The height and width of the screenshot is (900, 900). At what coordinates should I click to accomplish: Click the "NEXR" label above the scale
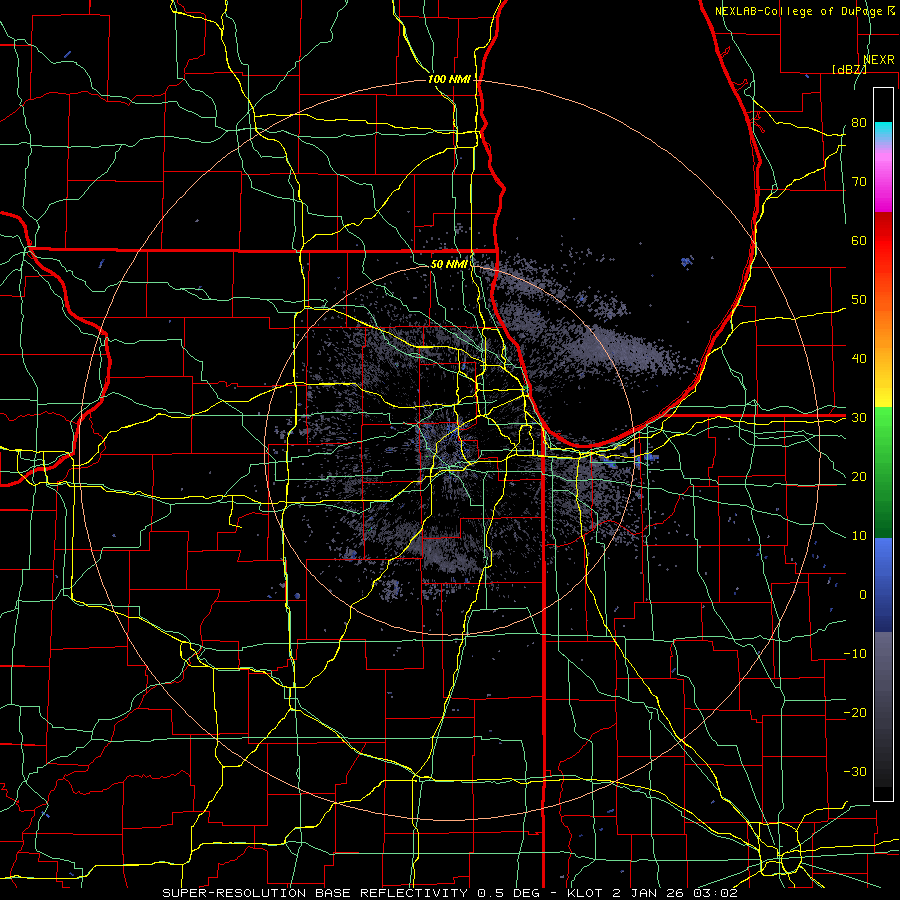point(878,60)
